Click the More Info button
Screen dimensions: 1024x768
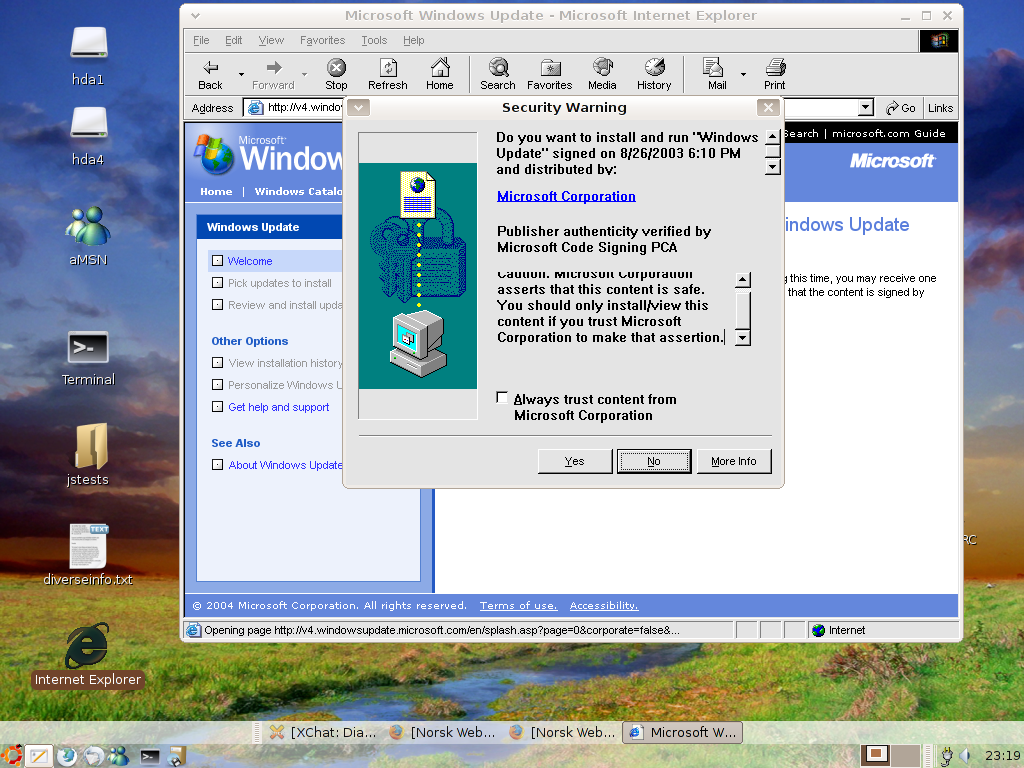734,461
